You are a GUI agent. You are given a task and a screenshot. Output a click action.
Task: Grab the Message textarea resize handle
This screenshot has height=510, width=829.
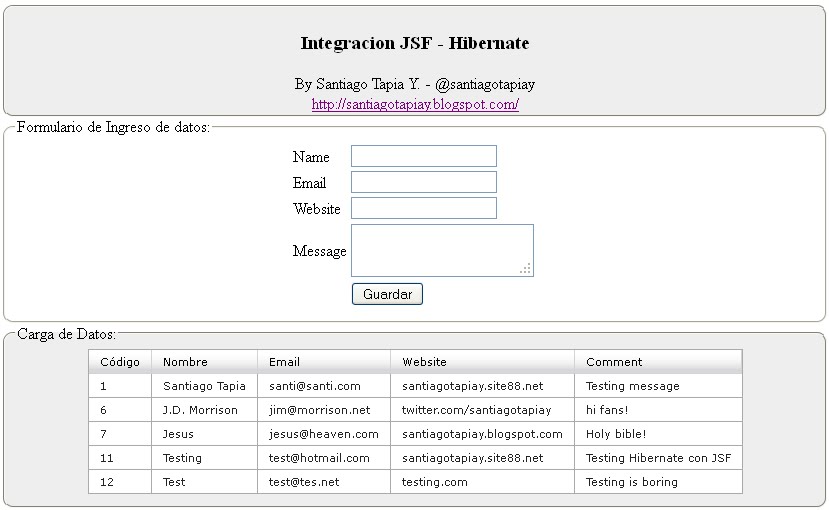(x=525, y=268)
